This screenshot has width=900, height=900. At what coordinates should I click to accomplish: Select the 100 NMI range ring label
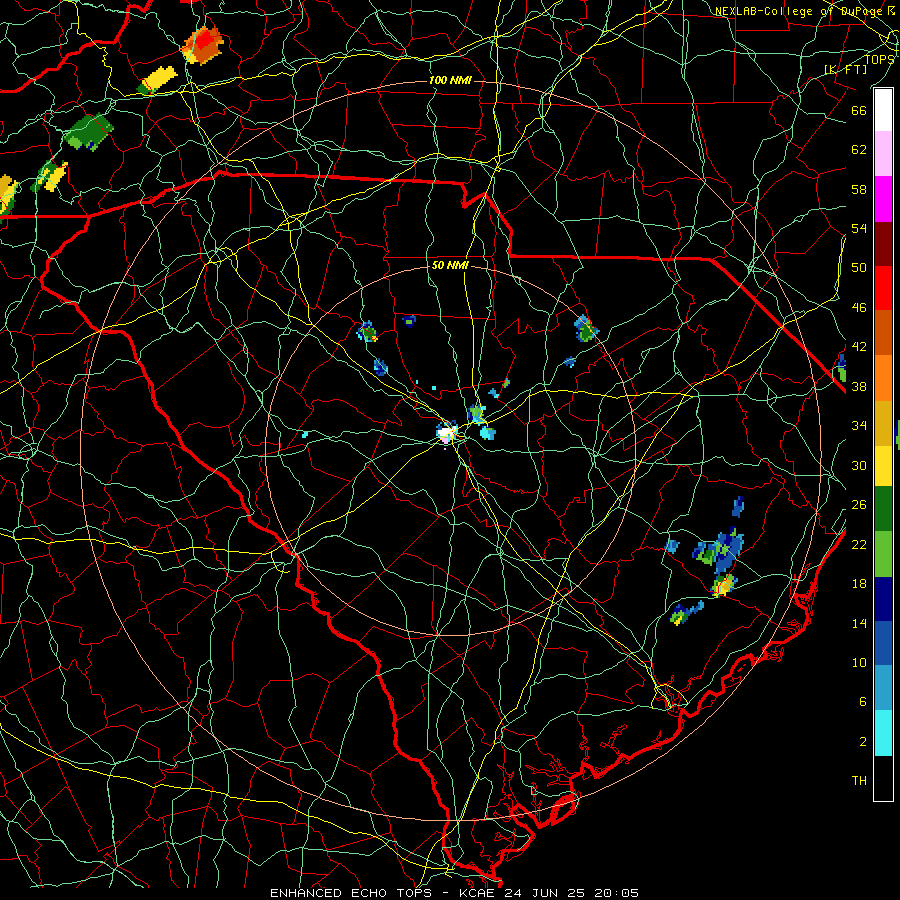tap(450, 80)
